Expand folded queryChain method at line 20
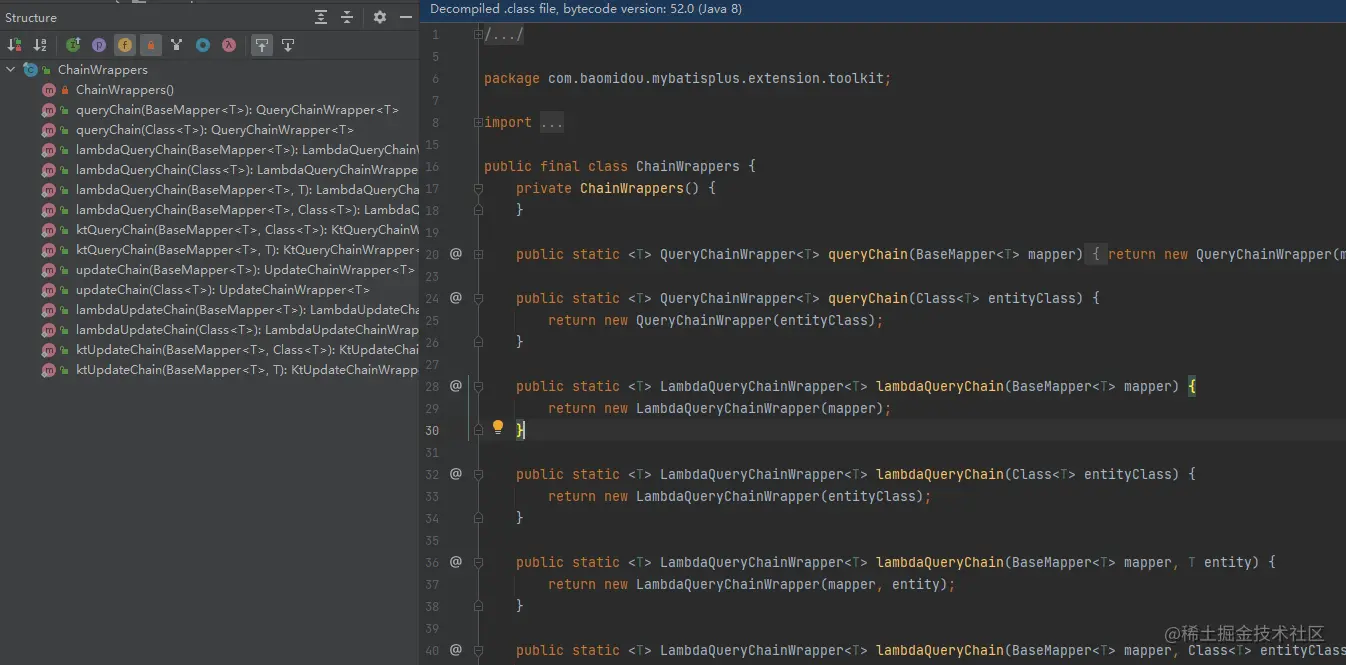This screenshot has height=665, width=1346. (478, 255)
